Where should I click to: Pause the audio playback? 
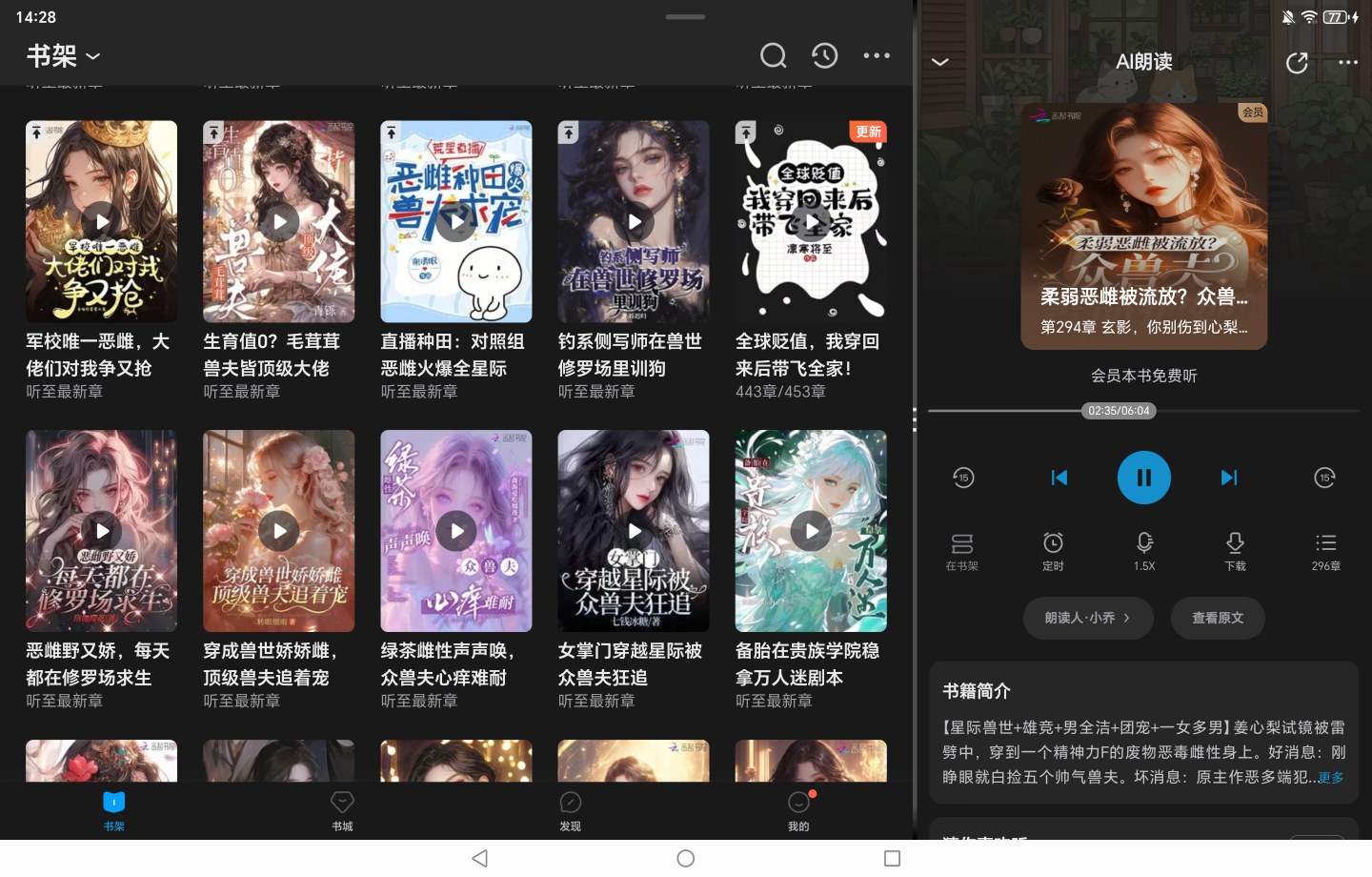pyautogui.click(x=1143, y=478)
